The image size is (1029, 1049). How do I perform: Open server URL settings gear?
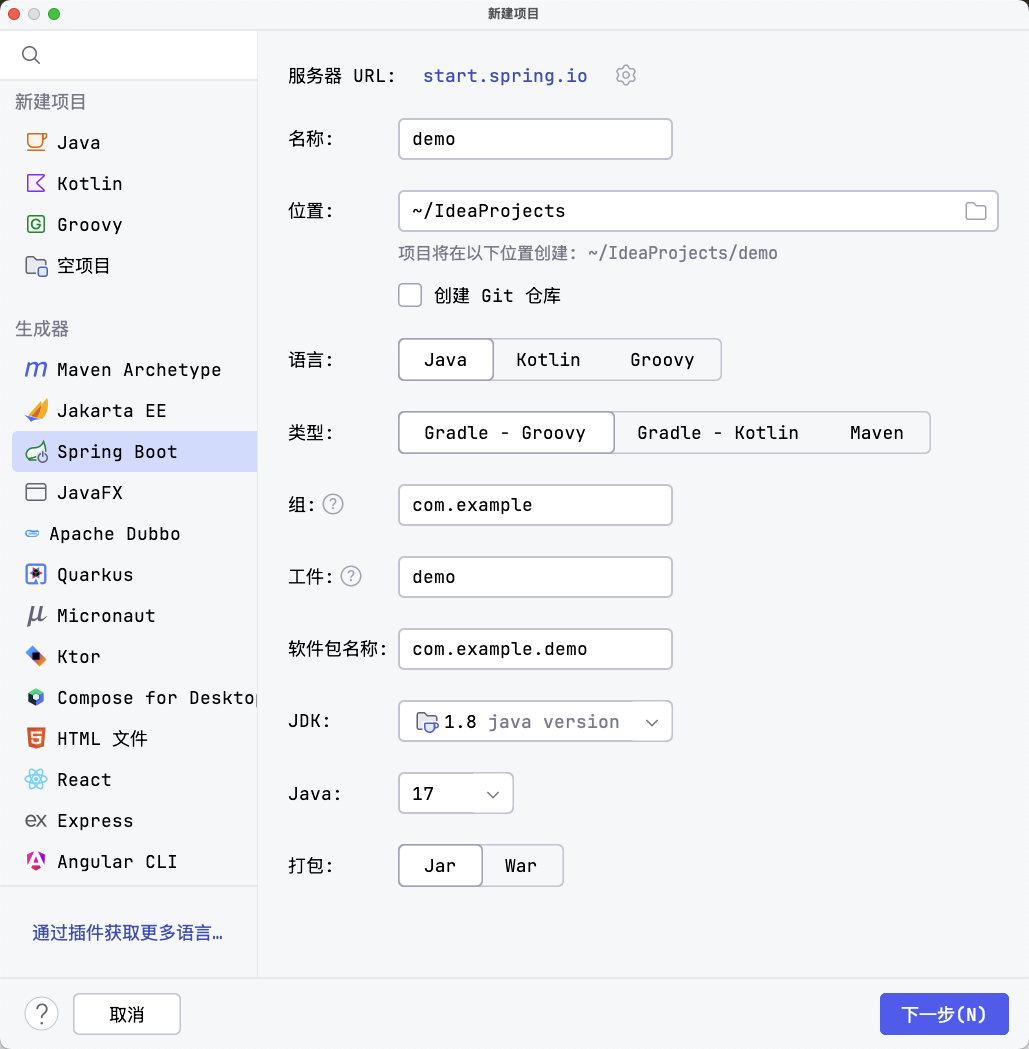(626, 75)
